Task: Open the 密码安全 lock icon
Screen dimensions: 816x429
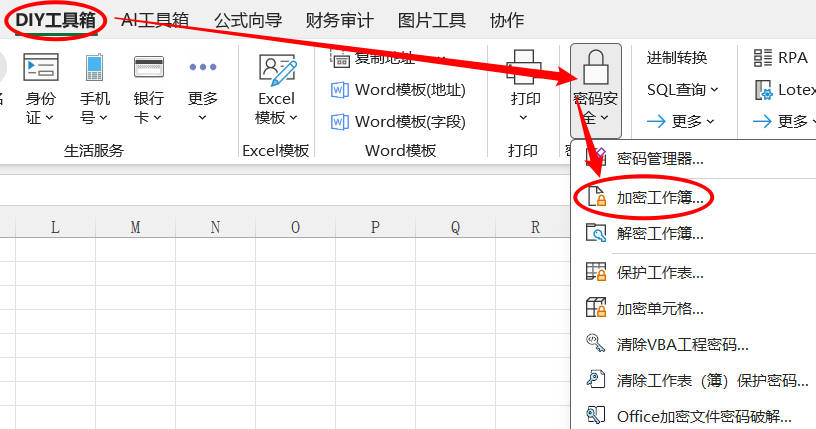Action: [596, 68]
